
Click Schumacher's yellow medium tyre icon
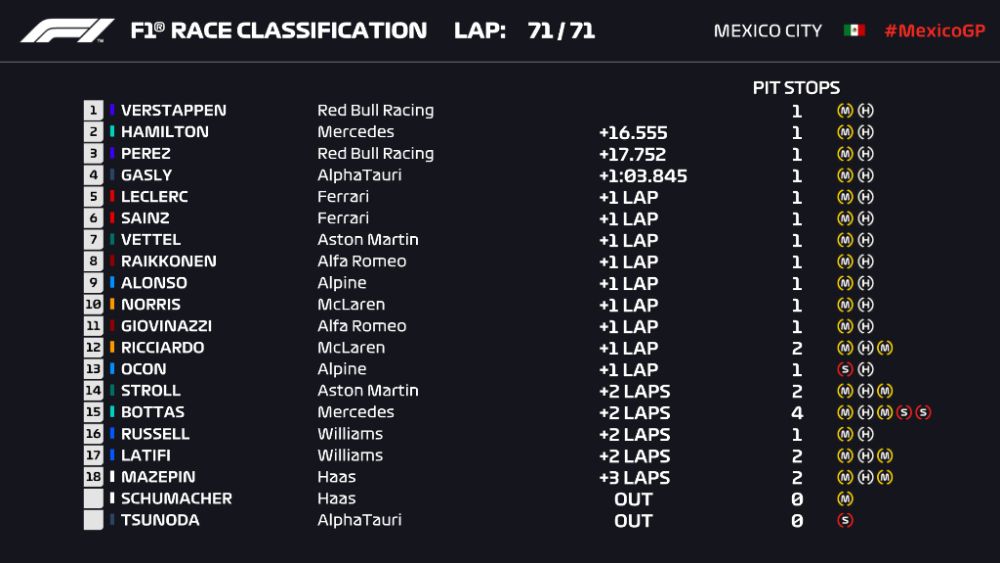(845, 498)
